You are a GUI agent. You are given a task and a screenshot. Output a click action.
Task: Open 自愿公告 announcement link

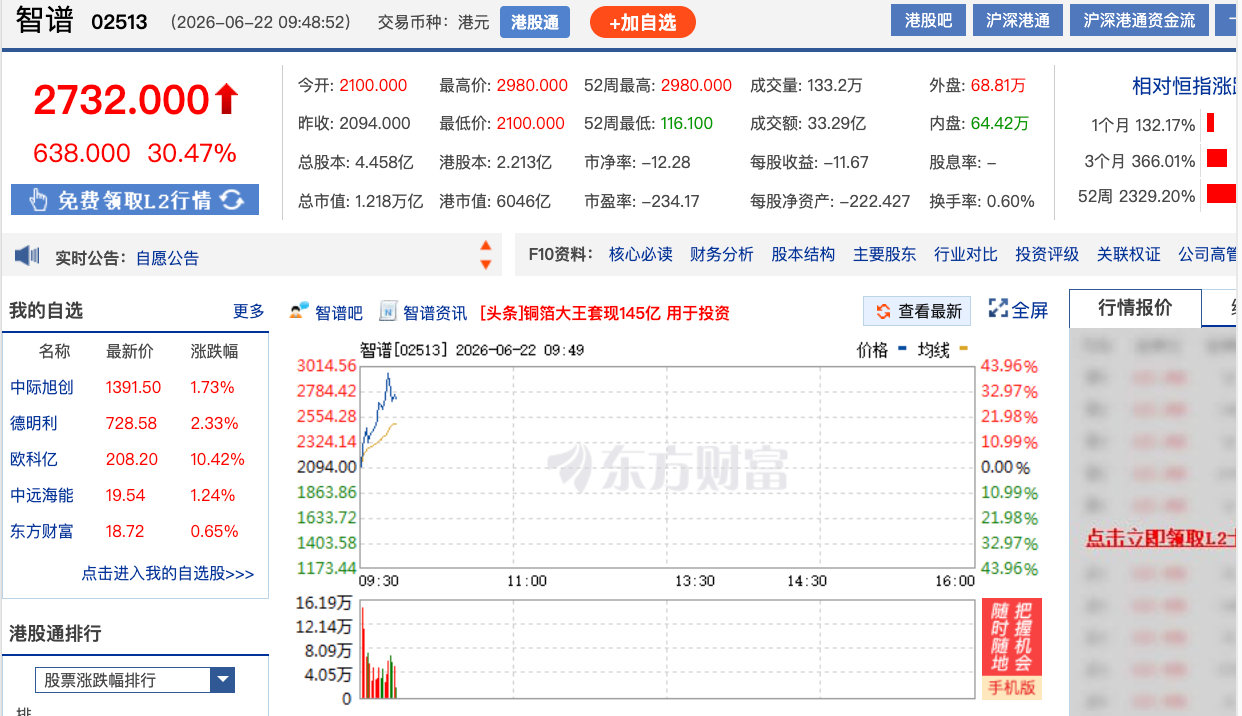click(x=167, y=258)
